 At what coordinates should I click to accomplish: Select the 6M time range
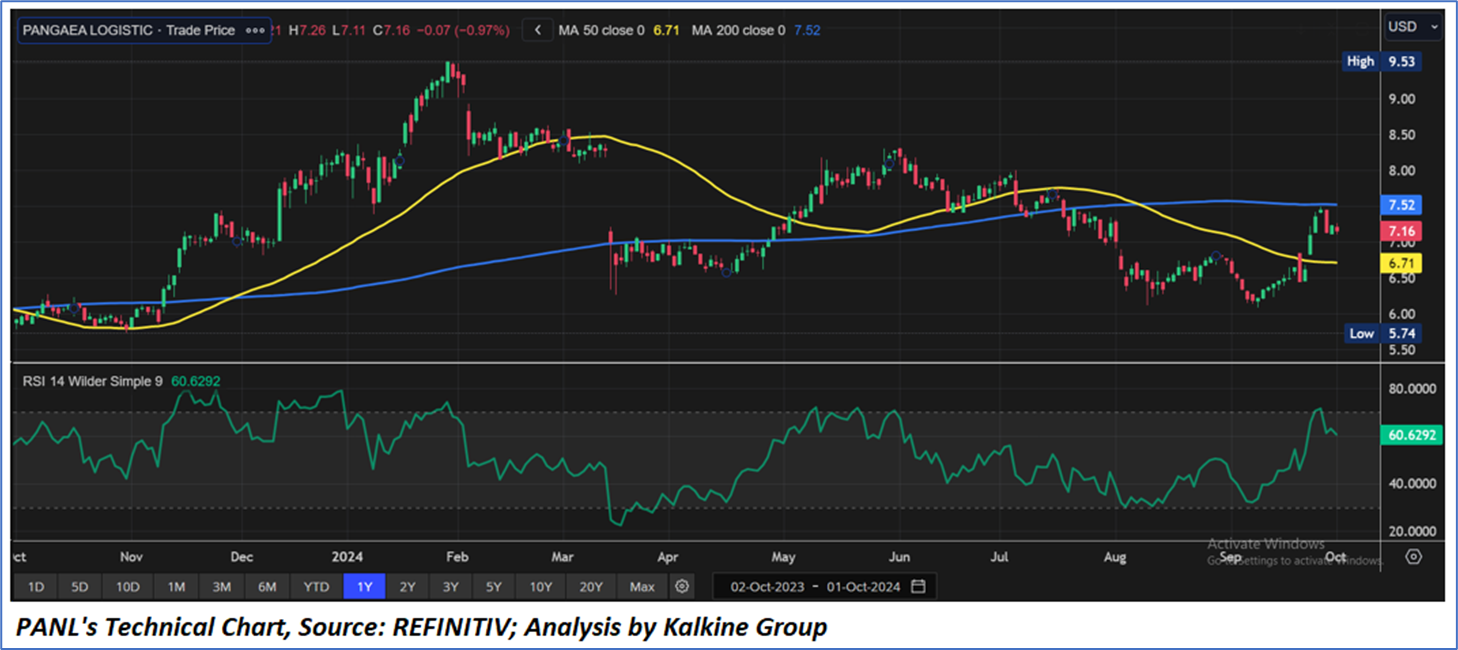[x=267, y=586]
